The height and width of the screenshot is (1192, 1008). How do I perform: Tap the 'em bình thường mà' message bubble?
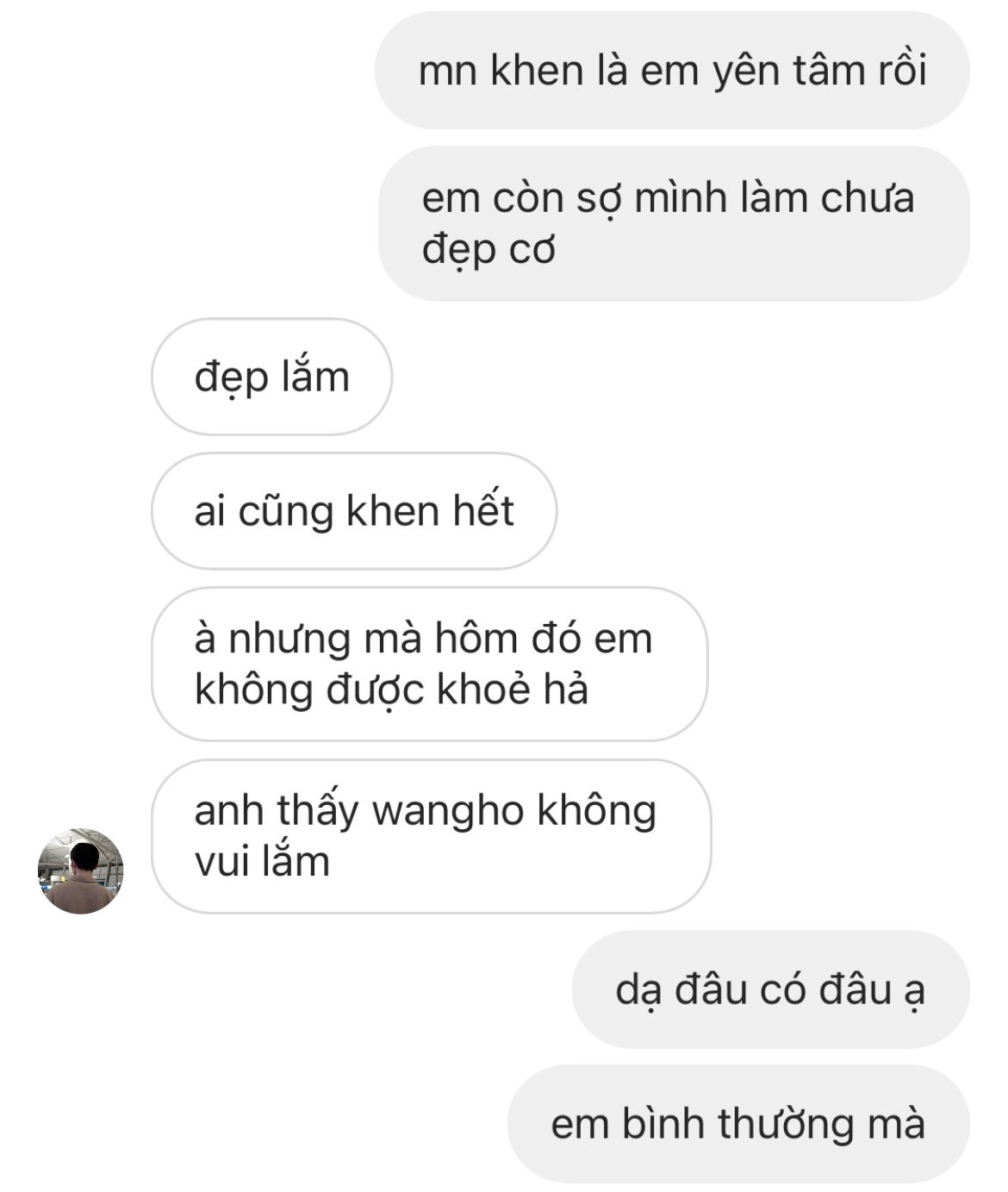click(738, 1124)
